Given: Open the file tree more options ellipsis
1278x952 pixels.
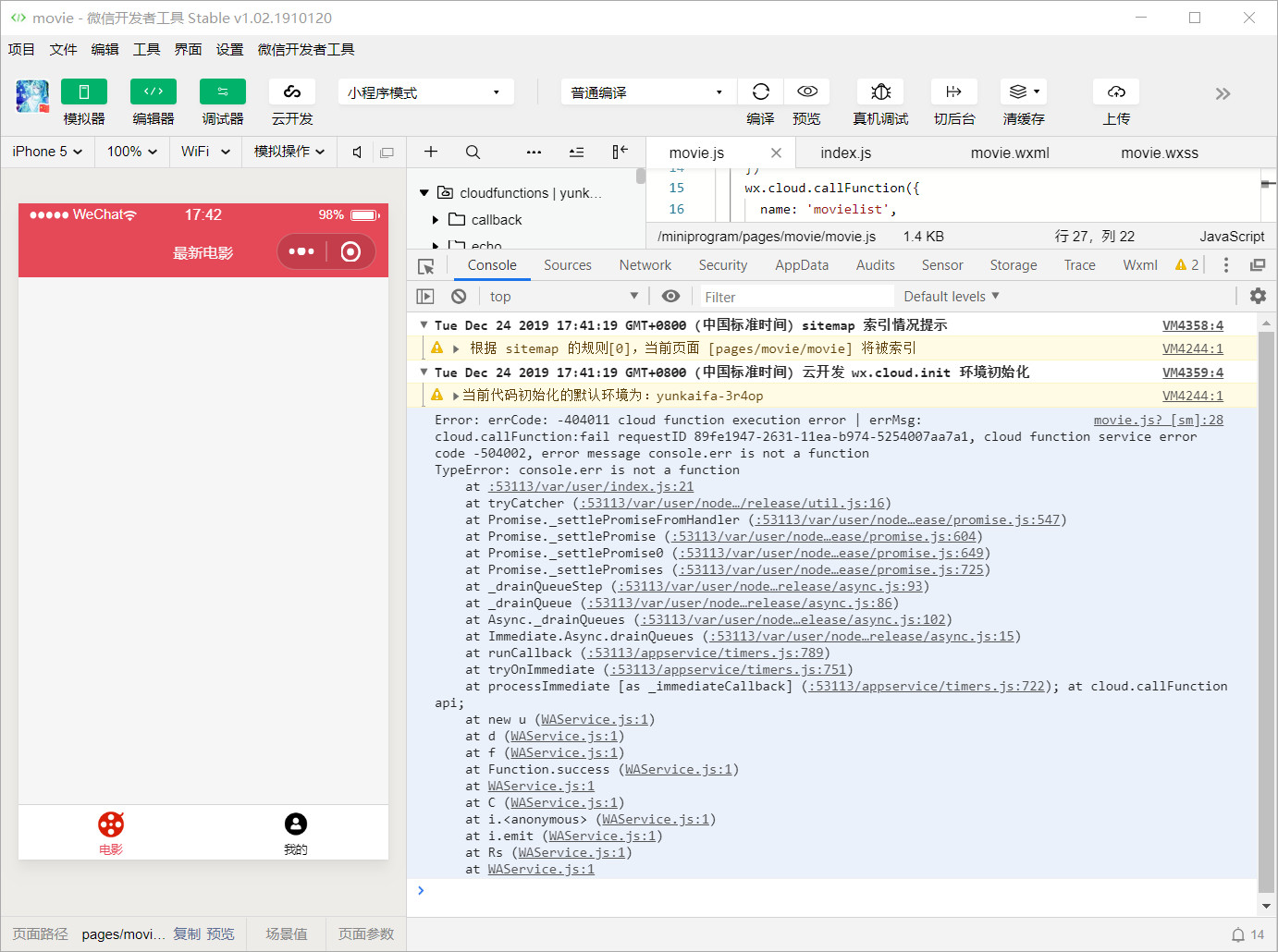Looking at the screenshot, I should click(534, 152).
